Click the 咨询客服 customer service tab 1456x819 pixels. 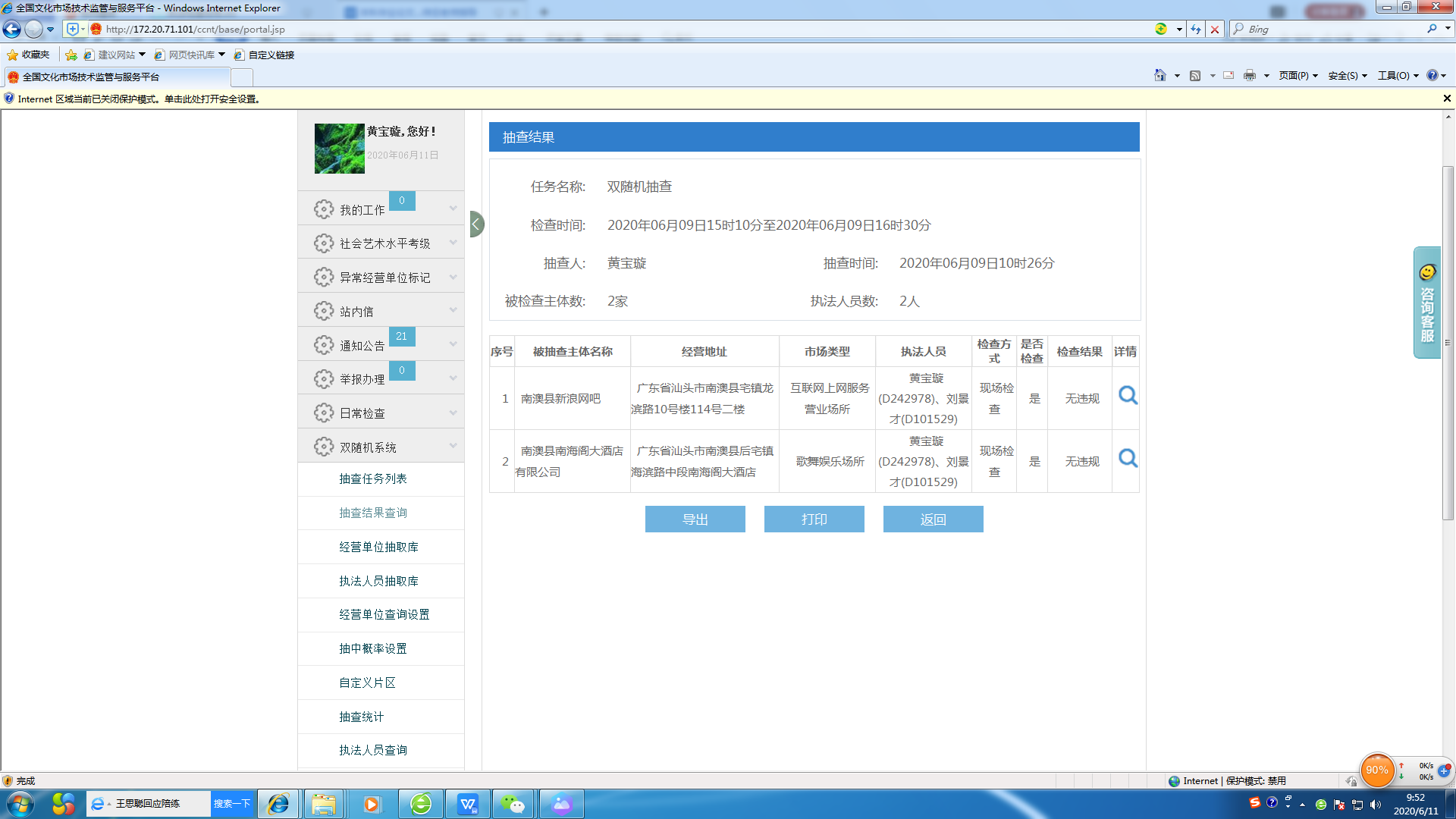(x=1425, y=305)
